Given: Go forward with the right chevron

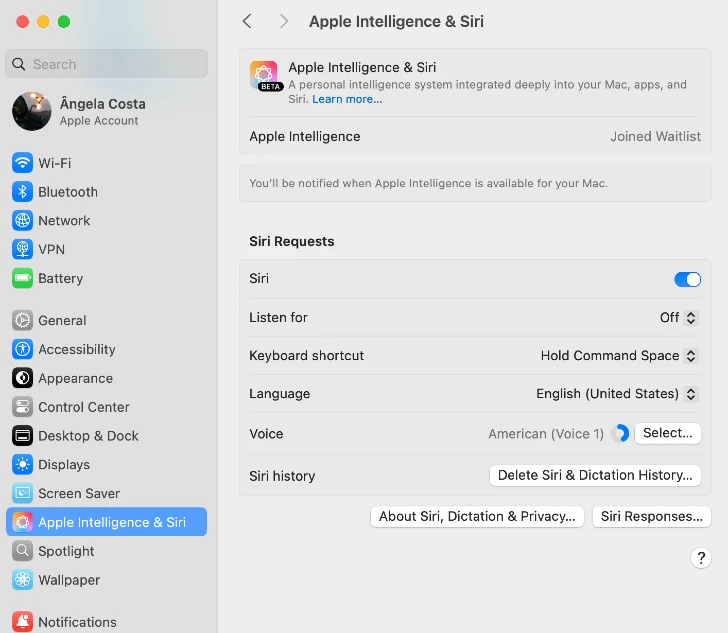Looking at the screenshot, I should pos(284,21).
